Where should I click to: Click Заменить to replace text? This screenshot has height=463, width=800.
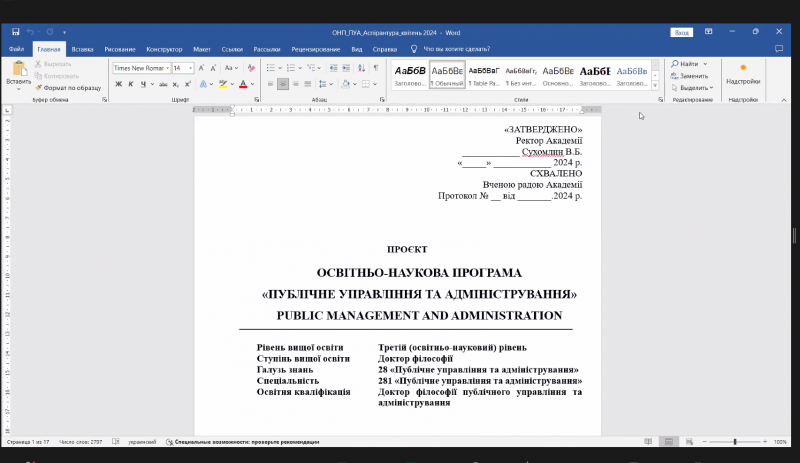click(x=689, y=76)
